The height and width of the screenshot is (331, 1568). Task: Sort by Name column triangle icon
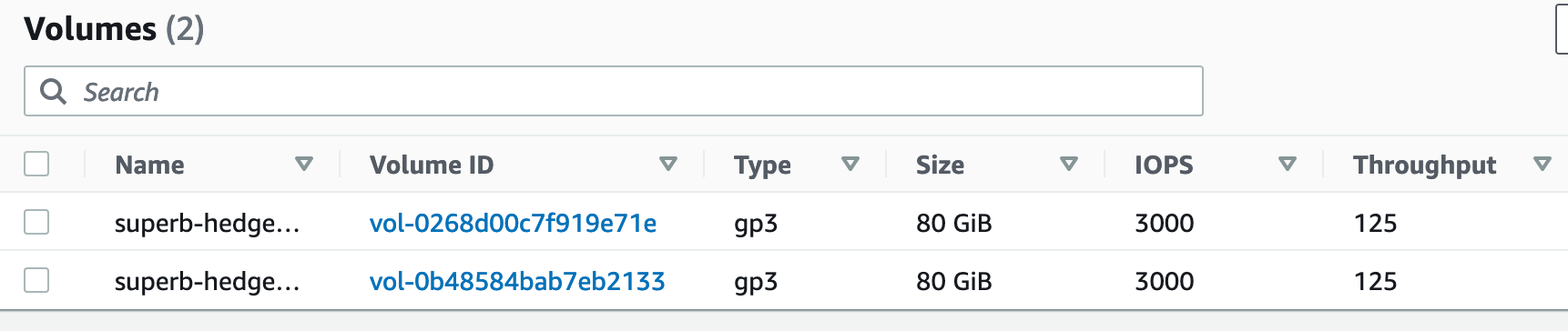point(304,164)
